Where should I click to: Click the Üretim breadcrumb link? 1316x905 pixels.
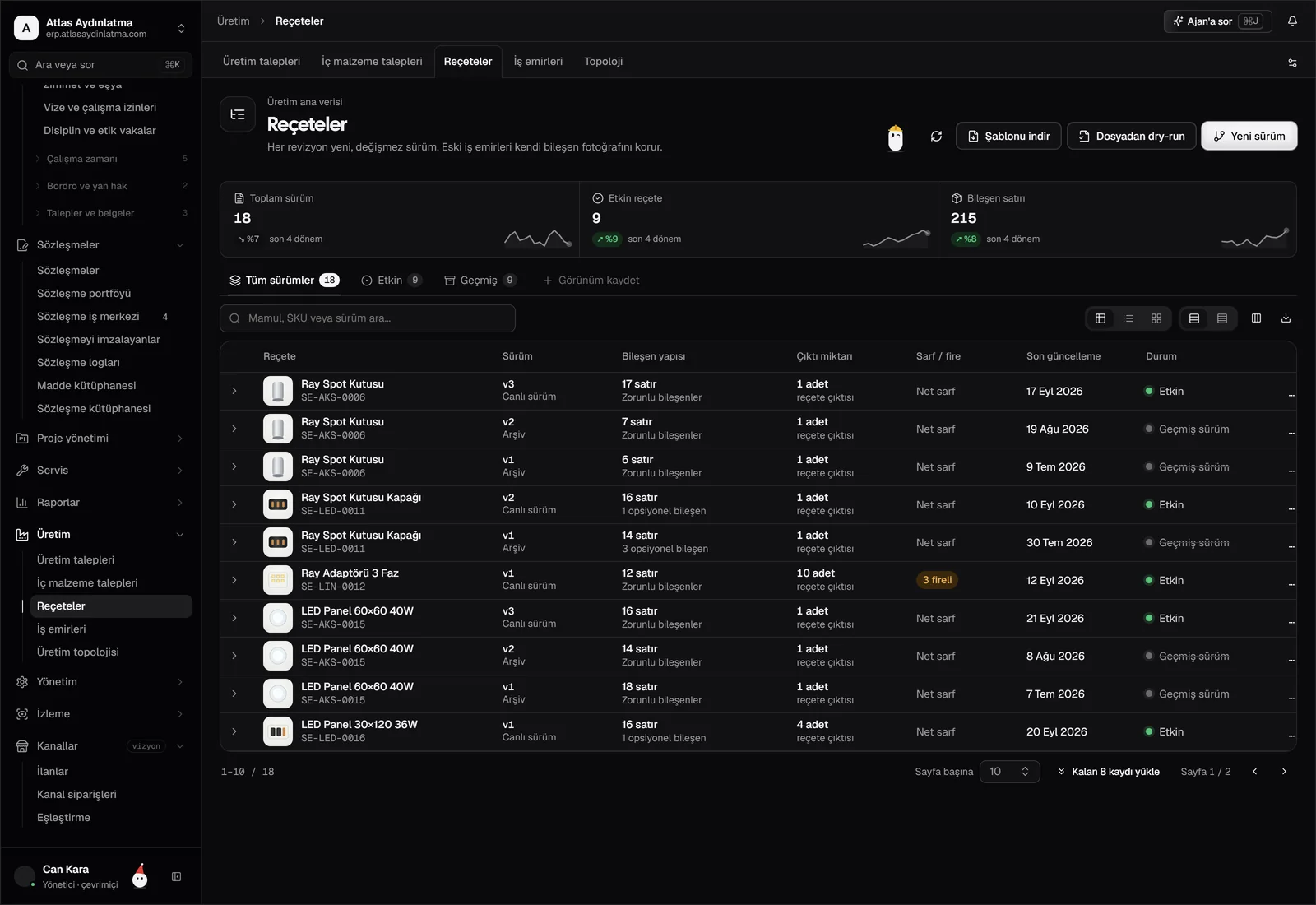click(x=233, y=21)
